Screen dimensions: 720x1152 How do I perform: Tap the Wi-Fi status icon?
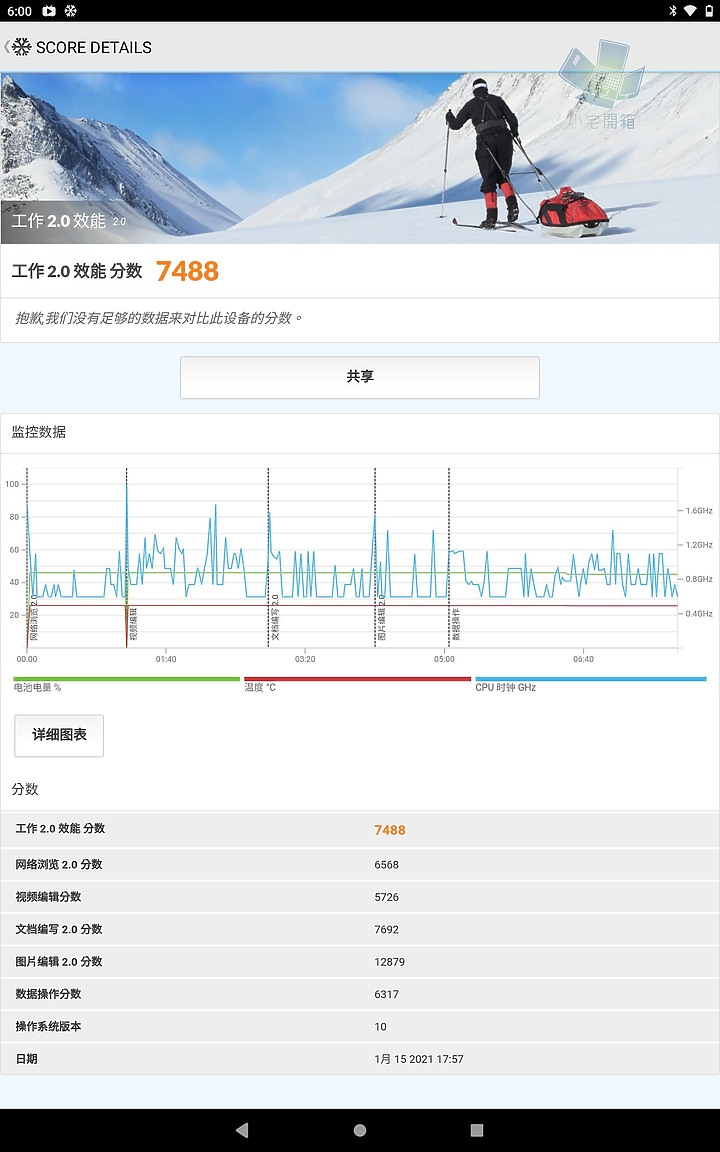(x=689, y=11)
